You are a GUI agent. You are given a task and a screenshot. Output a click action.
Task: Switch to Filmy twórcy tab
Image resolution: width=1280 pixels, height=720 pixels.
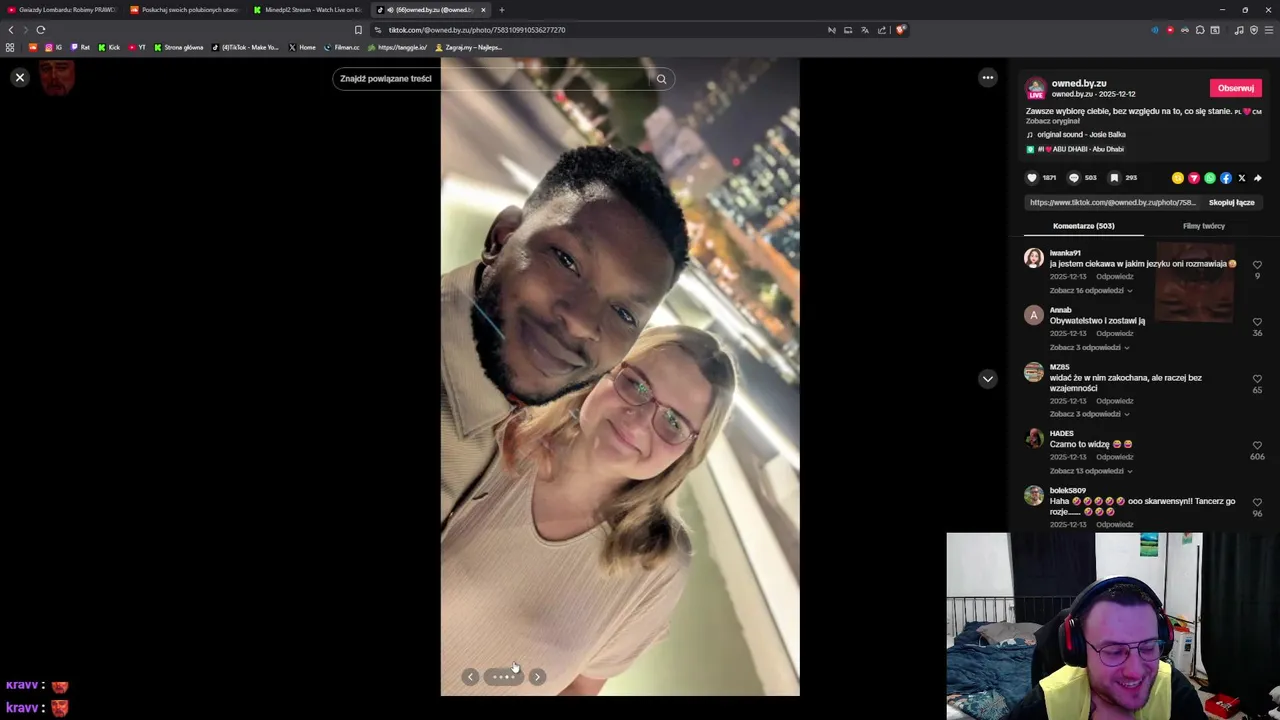coord(1204,226)
